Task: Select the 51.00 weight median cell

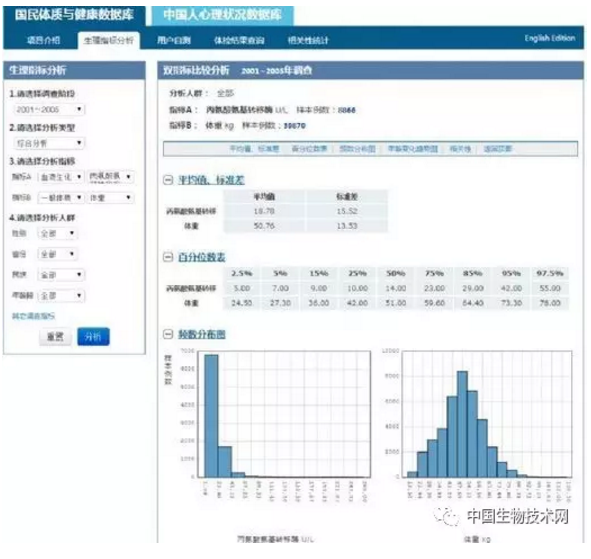Action: point(396,303)
